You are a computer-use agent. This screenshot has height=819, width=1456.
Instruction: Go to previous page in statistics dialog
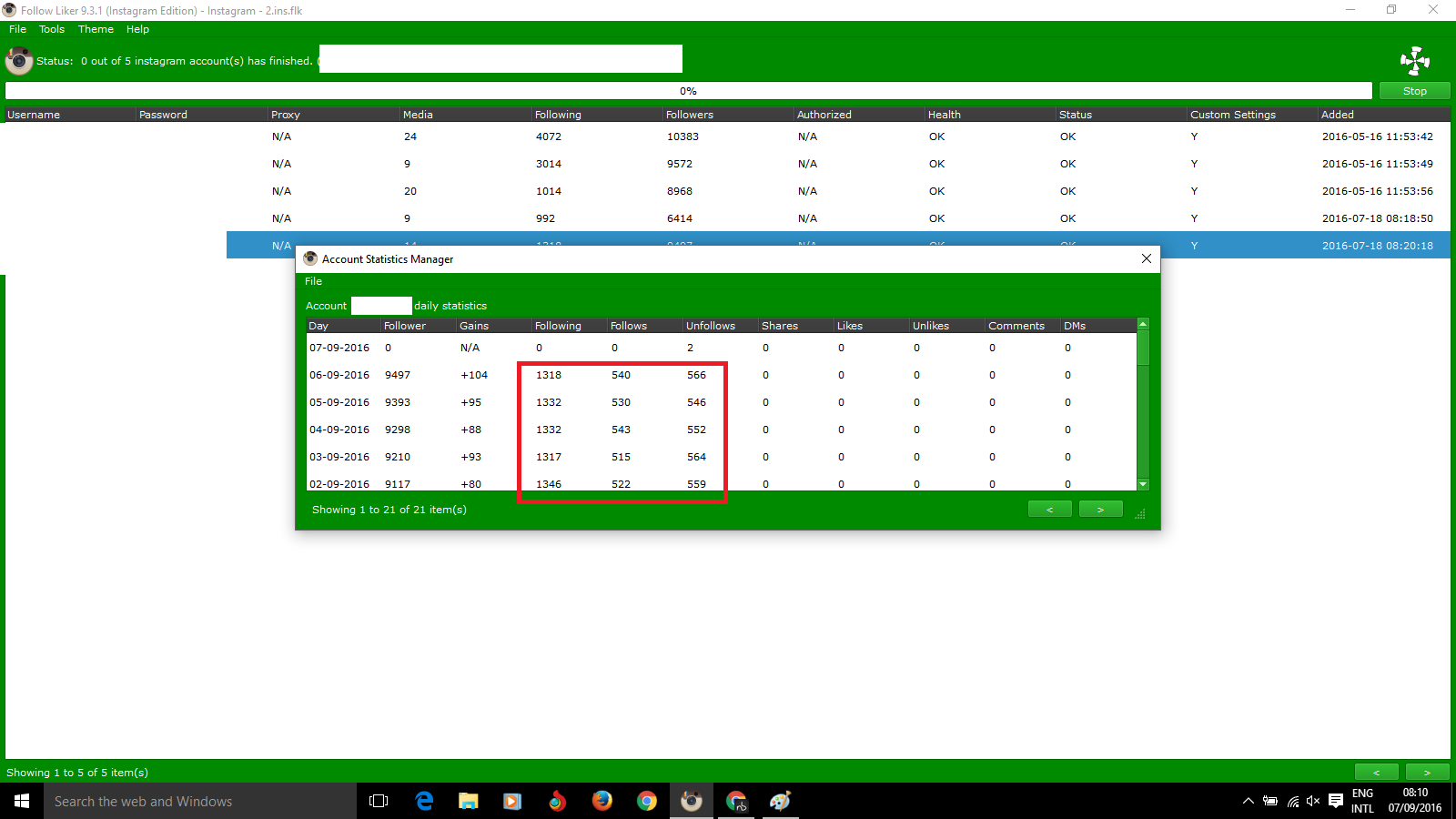point(1049,510)
